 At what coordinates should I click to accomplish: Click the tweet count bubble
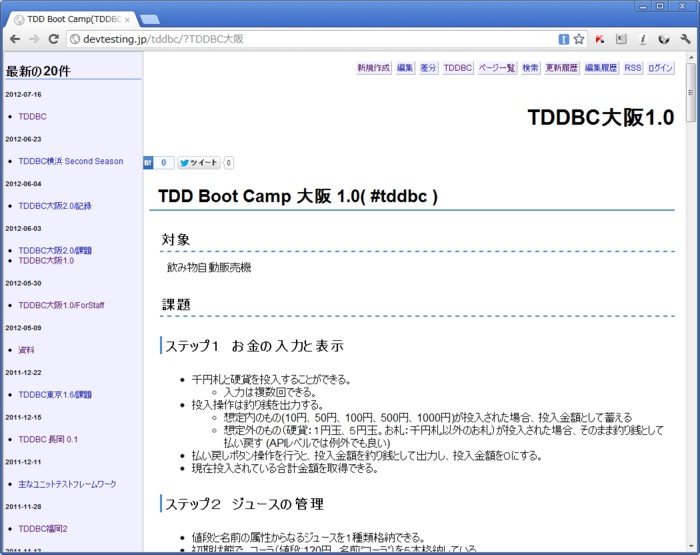[228, 163]
